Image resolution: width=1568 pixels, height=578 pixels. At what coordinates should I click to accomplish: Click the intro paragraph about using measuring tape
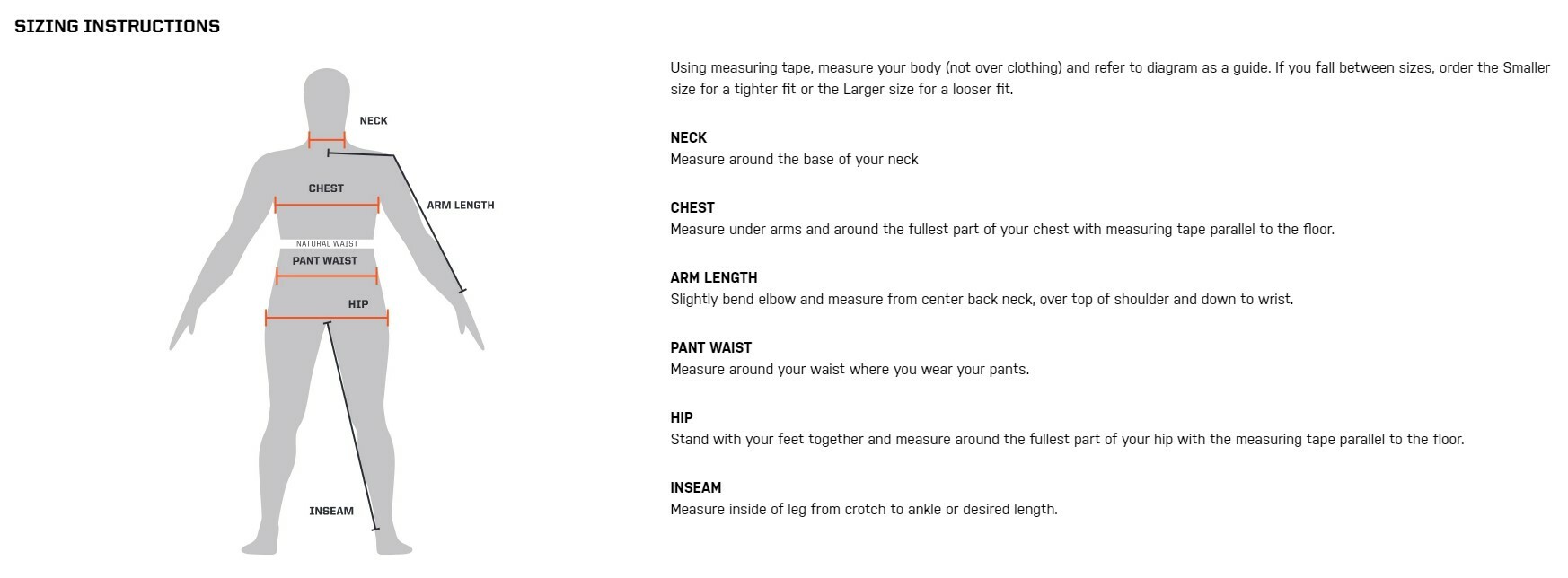point(1110,78)
